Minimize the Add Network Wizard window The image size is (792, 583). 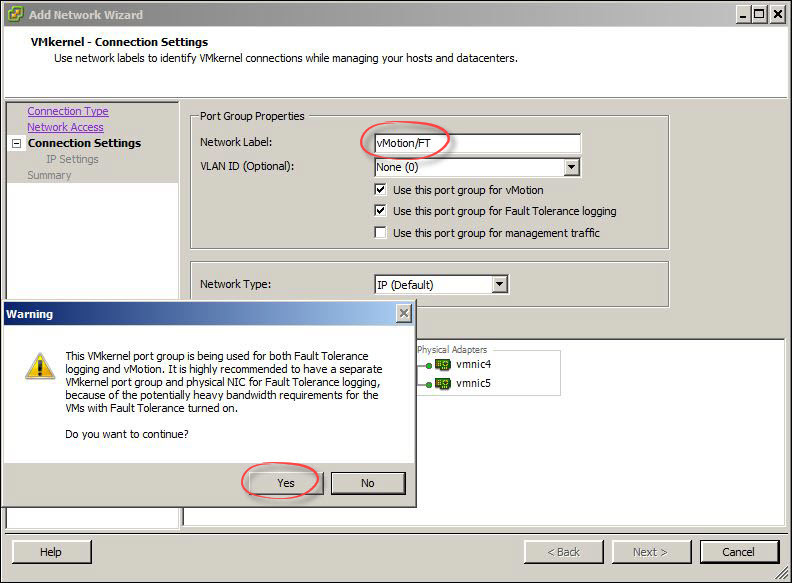point(743,14)
